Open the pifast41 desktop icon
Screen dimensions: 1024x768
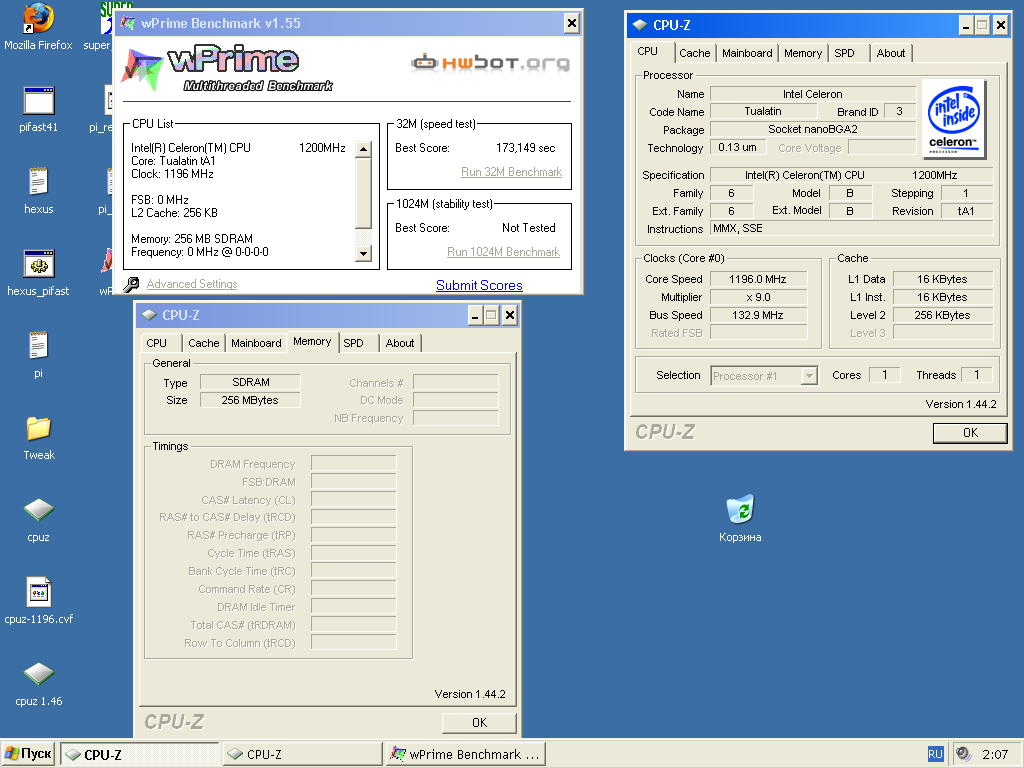[38, 108]
